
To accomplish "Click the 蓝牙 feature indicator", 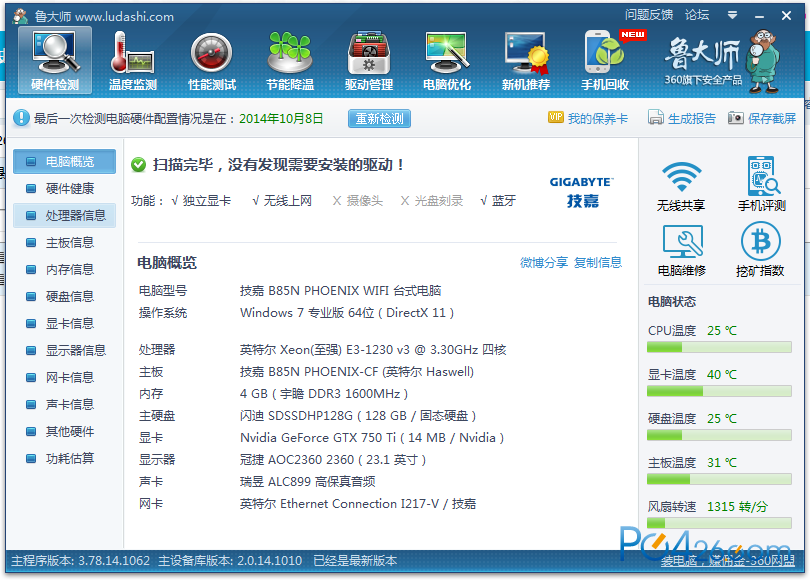I will point(498,200).
